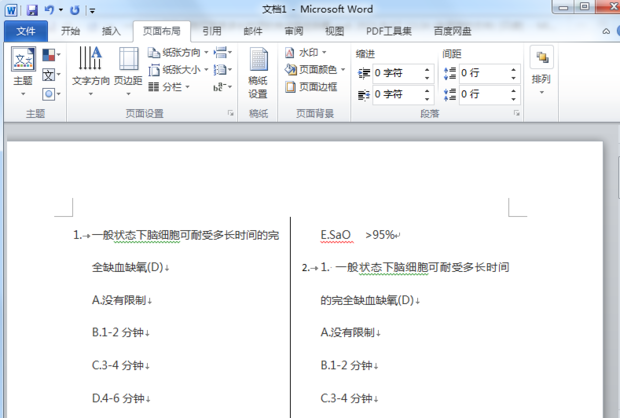
Task: Open theme colors dropdown
Action: coord(51,55)
